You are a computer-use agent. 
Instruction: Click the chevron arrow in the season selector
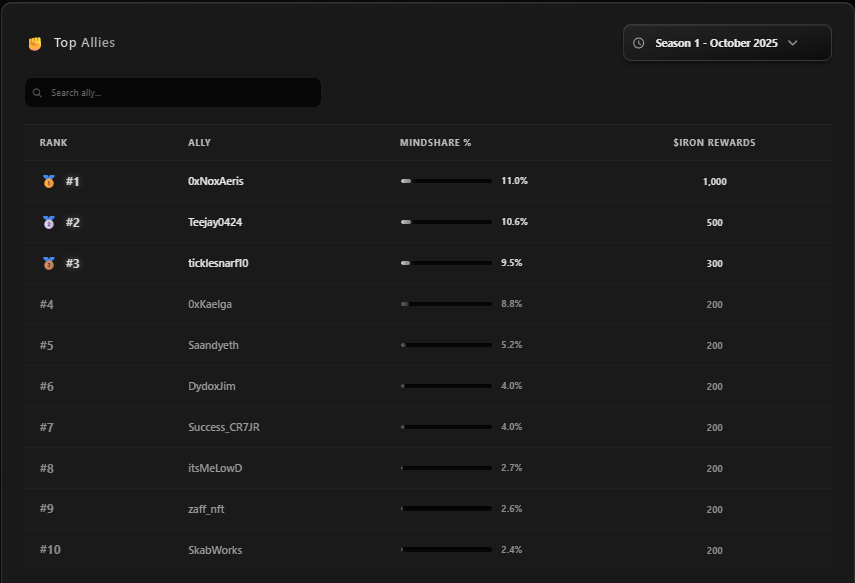pyautogui.click(x=793, y=43)
